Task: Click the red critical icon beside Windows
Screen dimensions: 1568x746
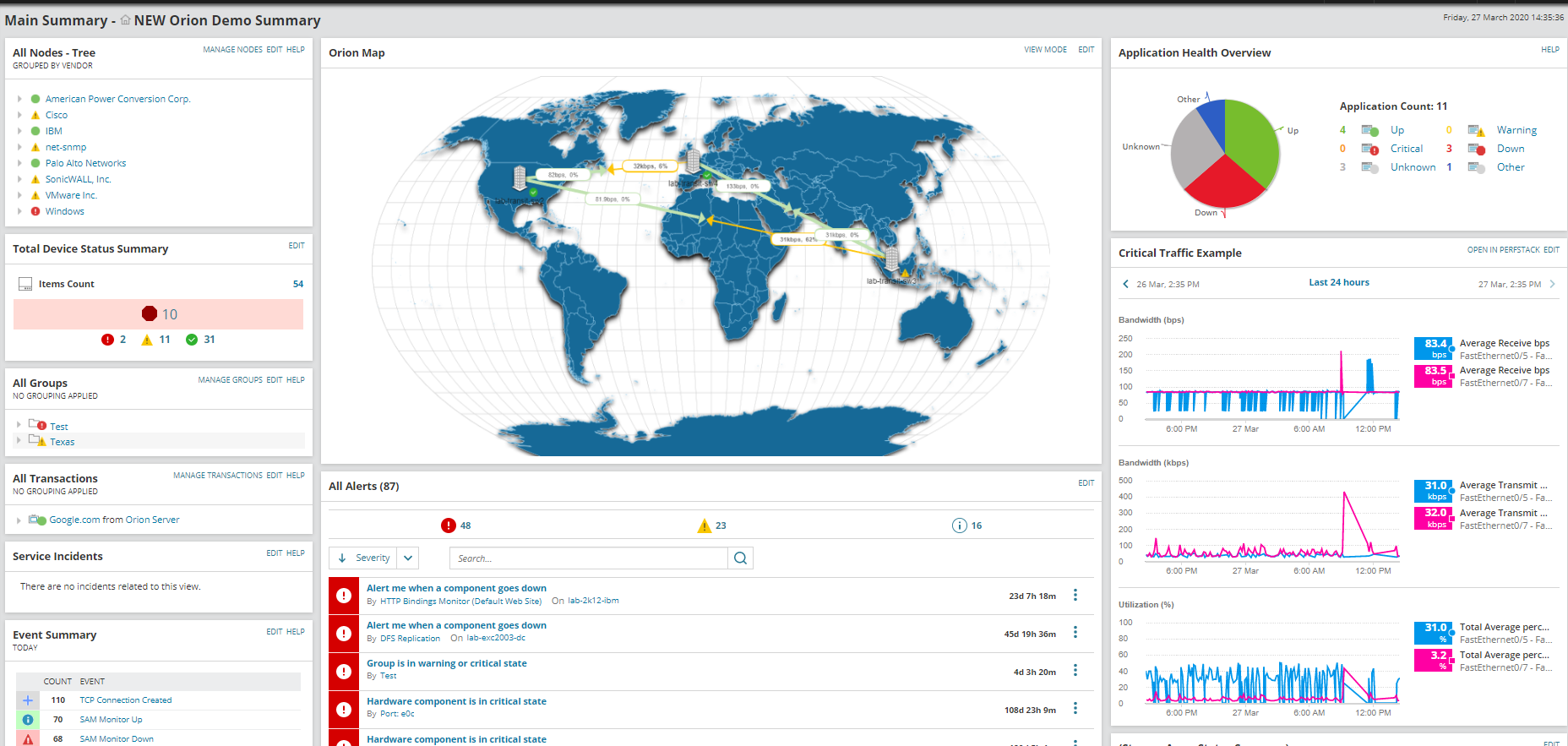Action: pyautogui.click(x=35, y=211)
